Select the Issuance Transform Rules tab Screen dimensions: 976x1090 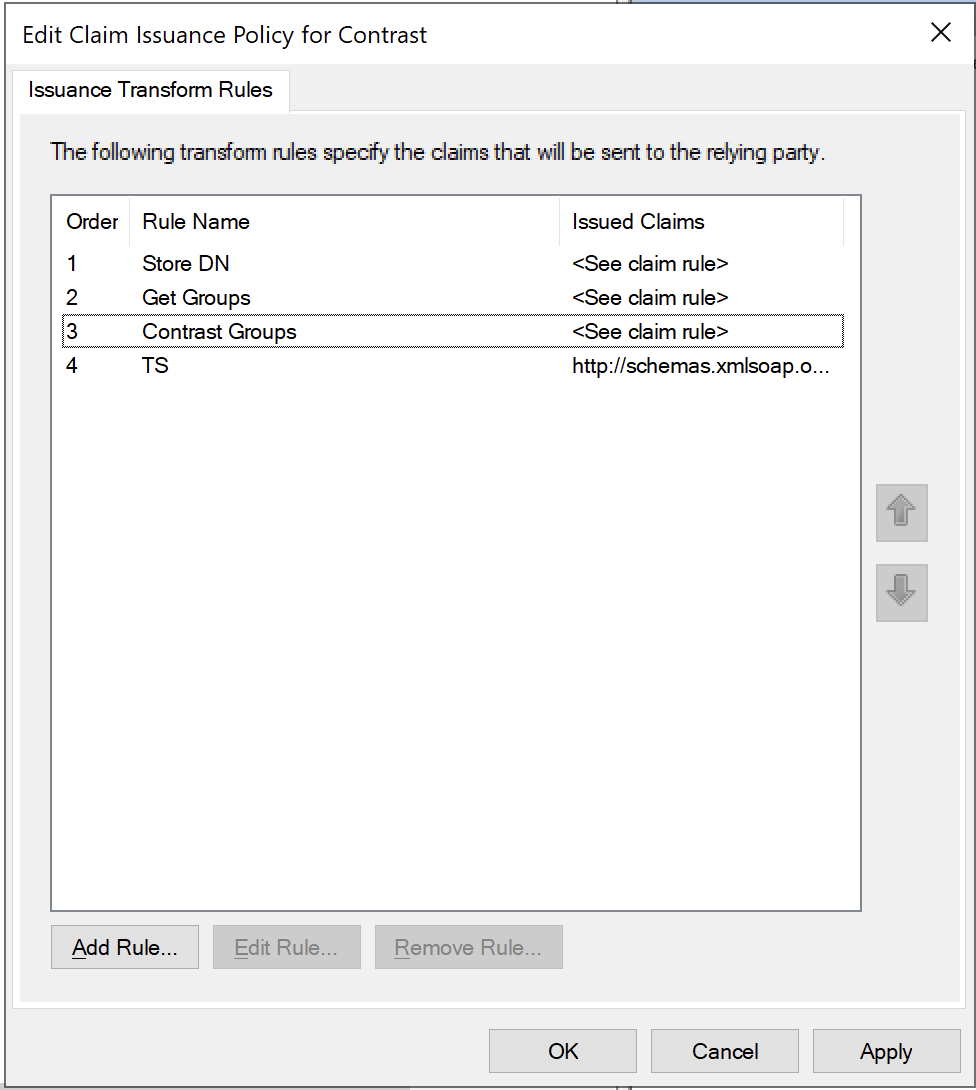click(x=150, y=90)
